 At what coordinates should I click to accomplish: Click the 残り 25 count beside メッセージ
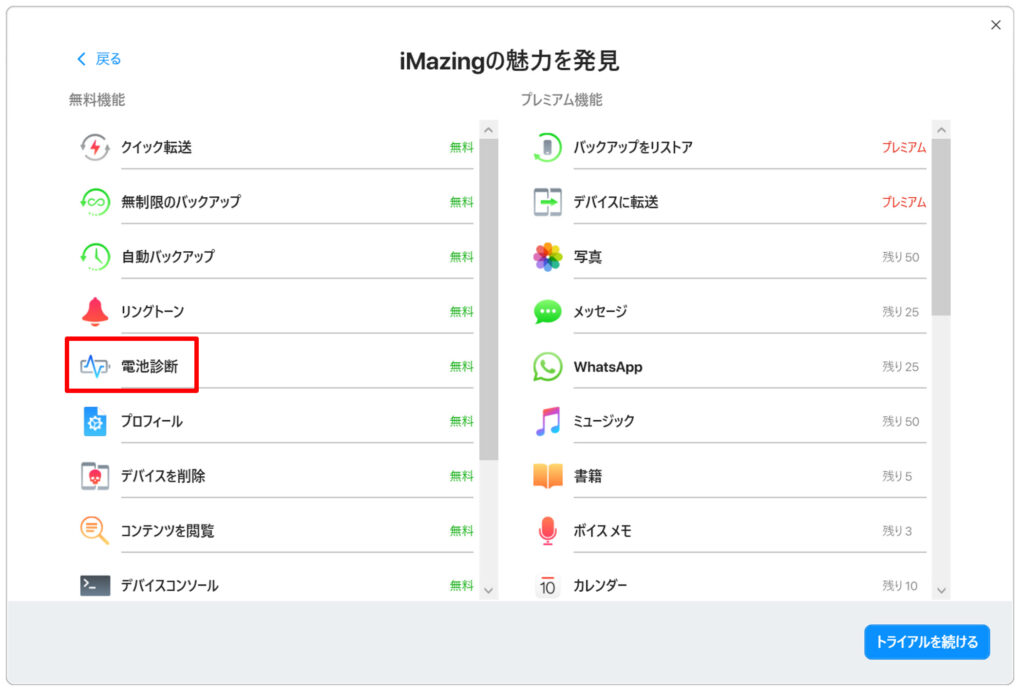click(x=901, y=312)
